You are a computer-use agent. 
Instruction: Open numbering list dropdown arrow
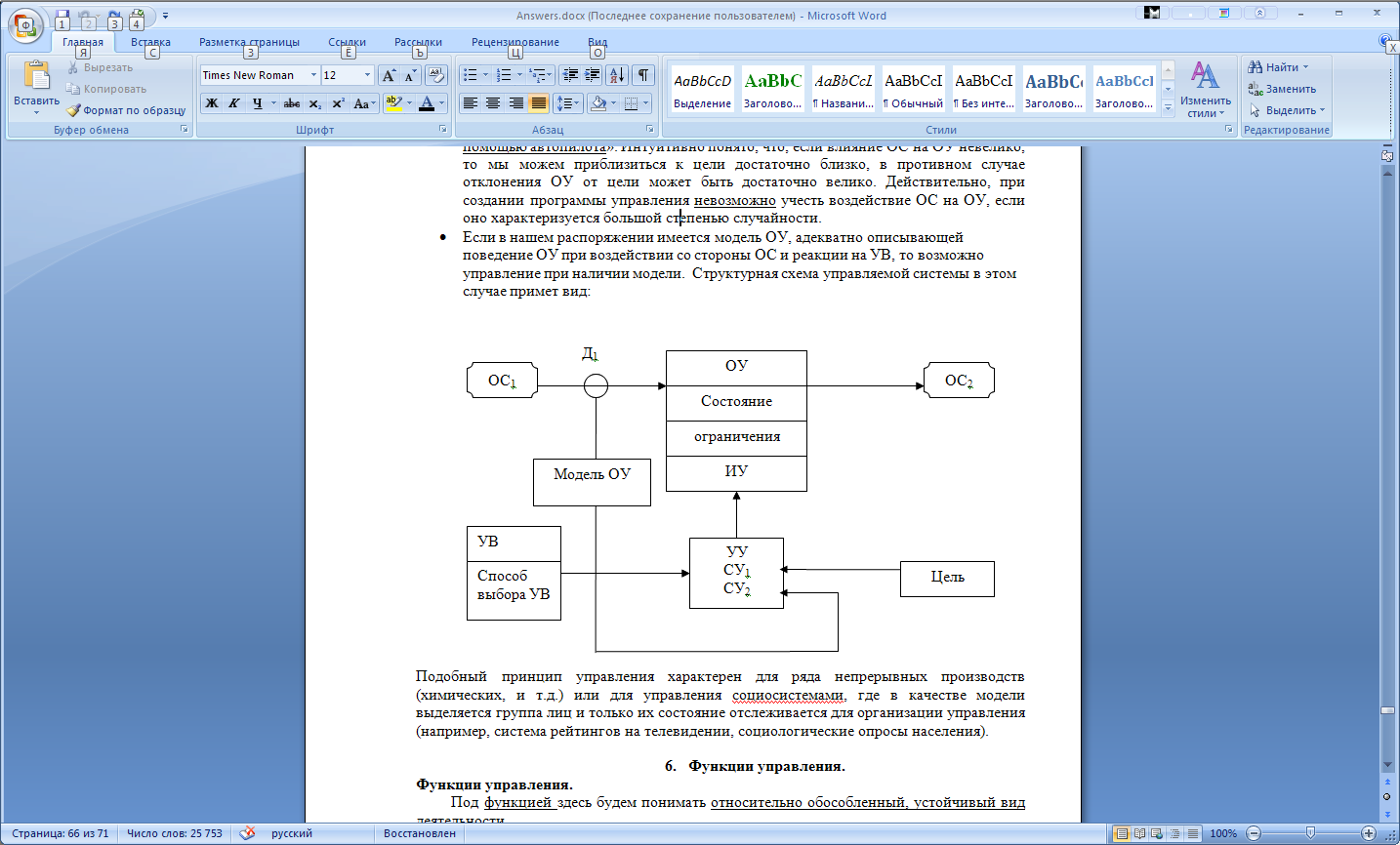(x=519, y=75)
